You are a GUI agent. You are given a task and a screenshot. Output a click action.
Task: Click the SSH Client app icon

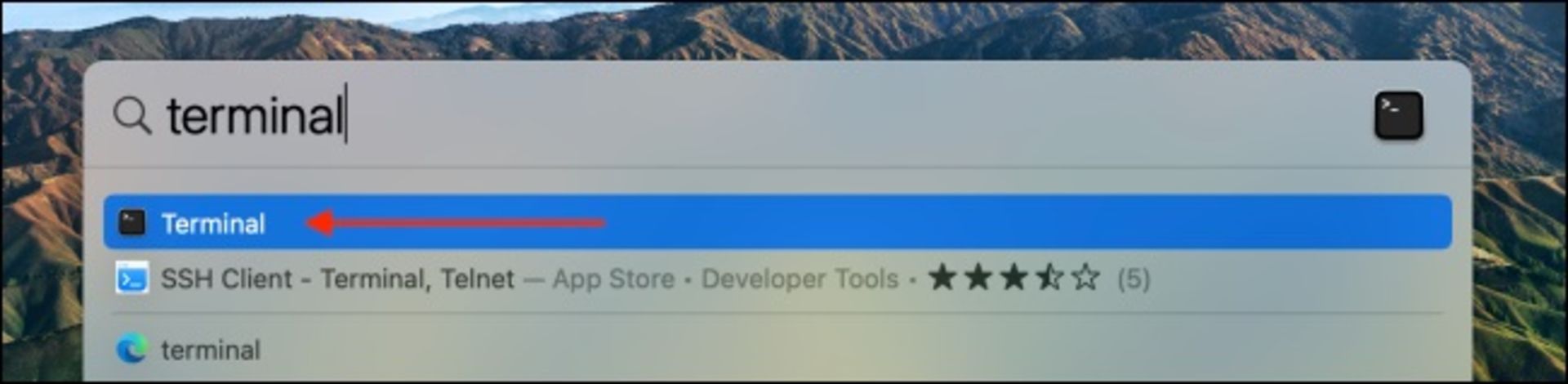131,279
